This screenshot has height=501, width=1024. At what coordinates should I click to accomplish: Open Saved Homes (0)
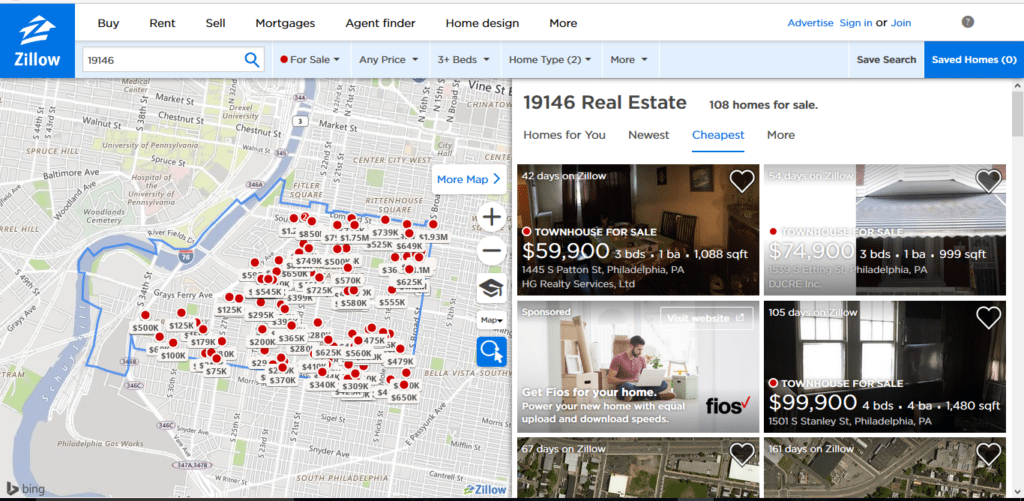974,59
